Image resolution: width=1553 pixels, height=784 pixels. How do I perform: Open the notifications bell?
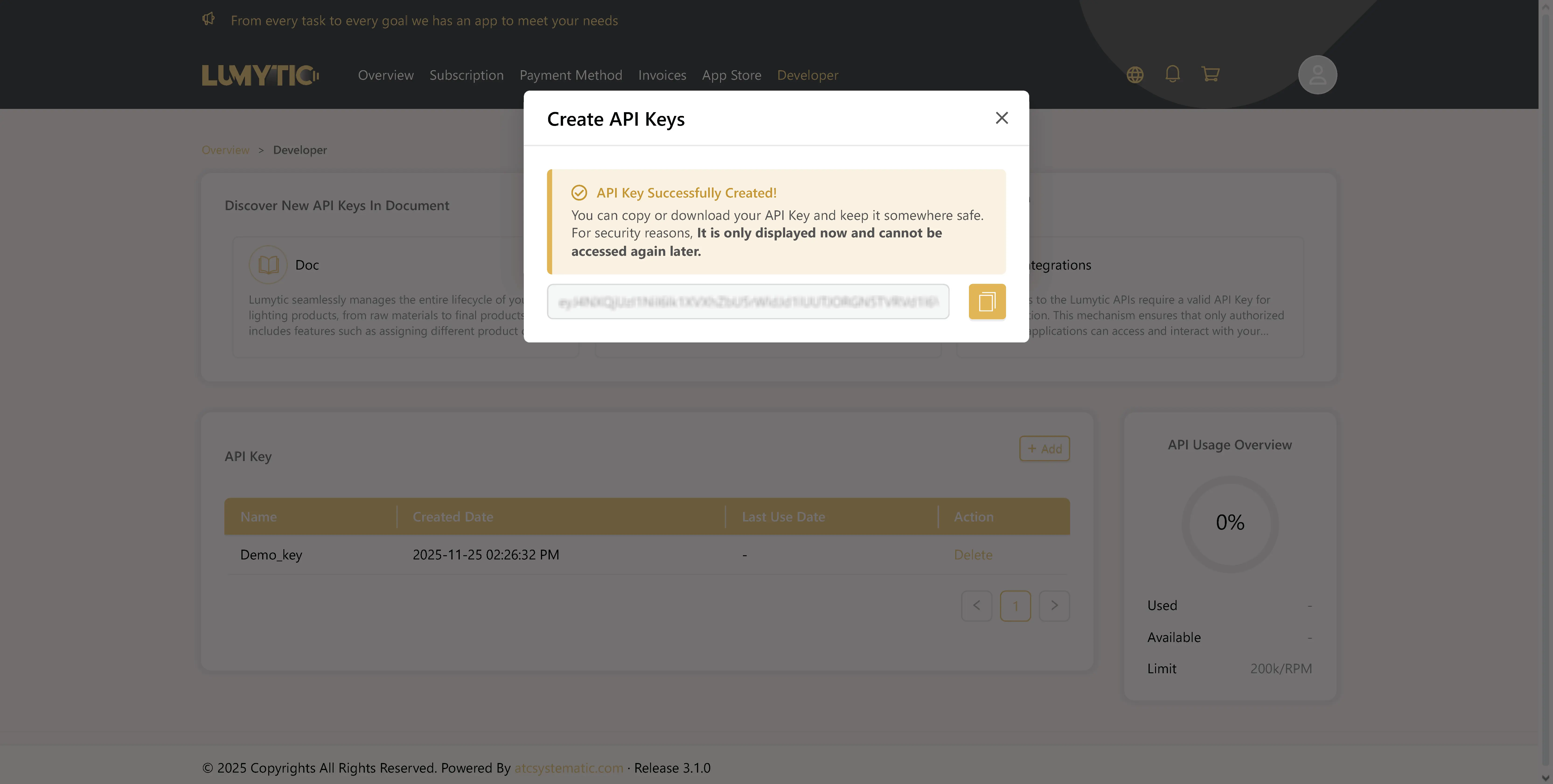1173,74
